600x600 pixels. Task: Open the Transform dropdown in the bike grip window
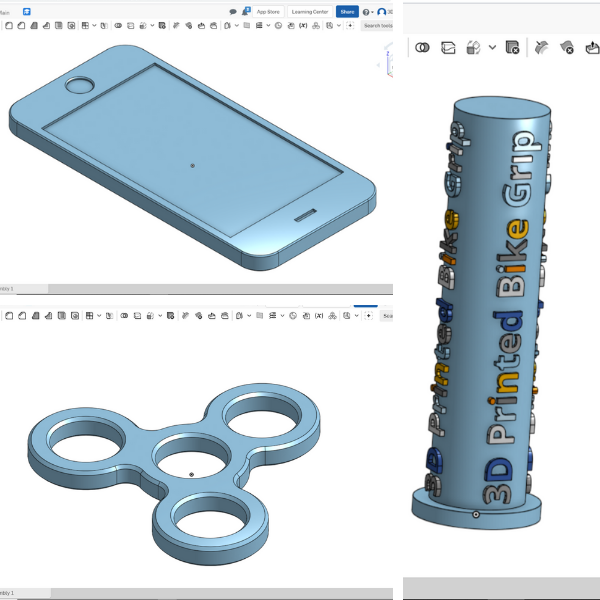click(492, 47)
